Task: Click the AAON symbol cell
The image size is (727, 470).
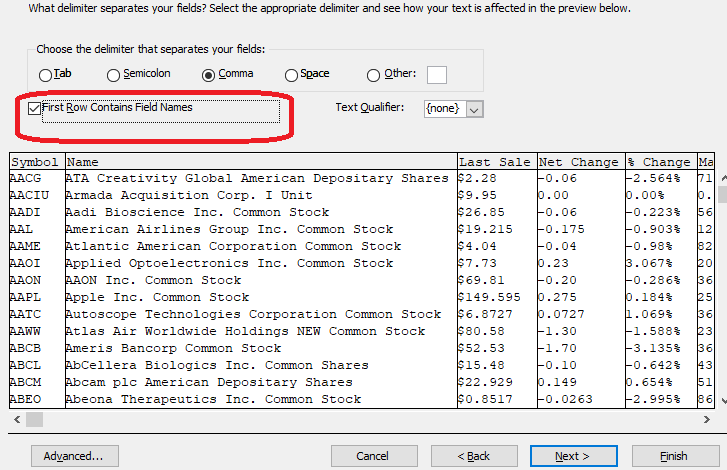Action: pyautogui.click(x=37, y=280)
